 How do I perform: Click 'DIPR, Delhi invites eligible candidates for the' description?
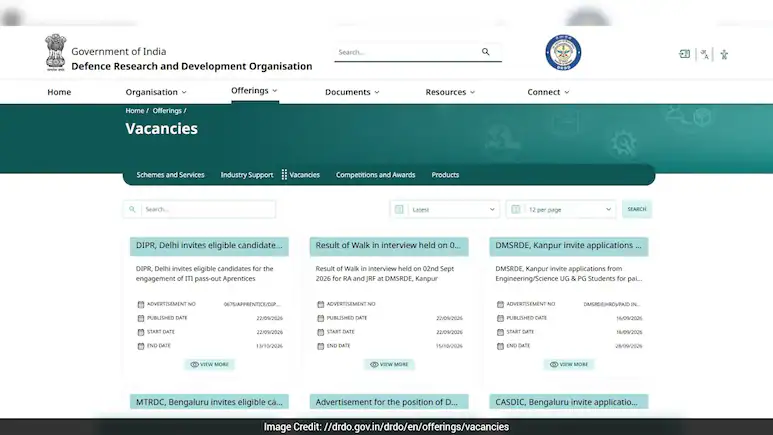[204, 269]
